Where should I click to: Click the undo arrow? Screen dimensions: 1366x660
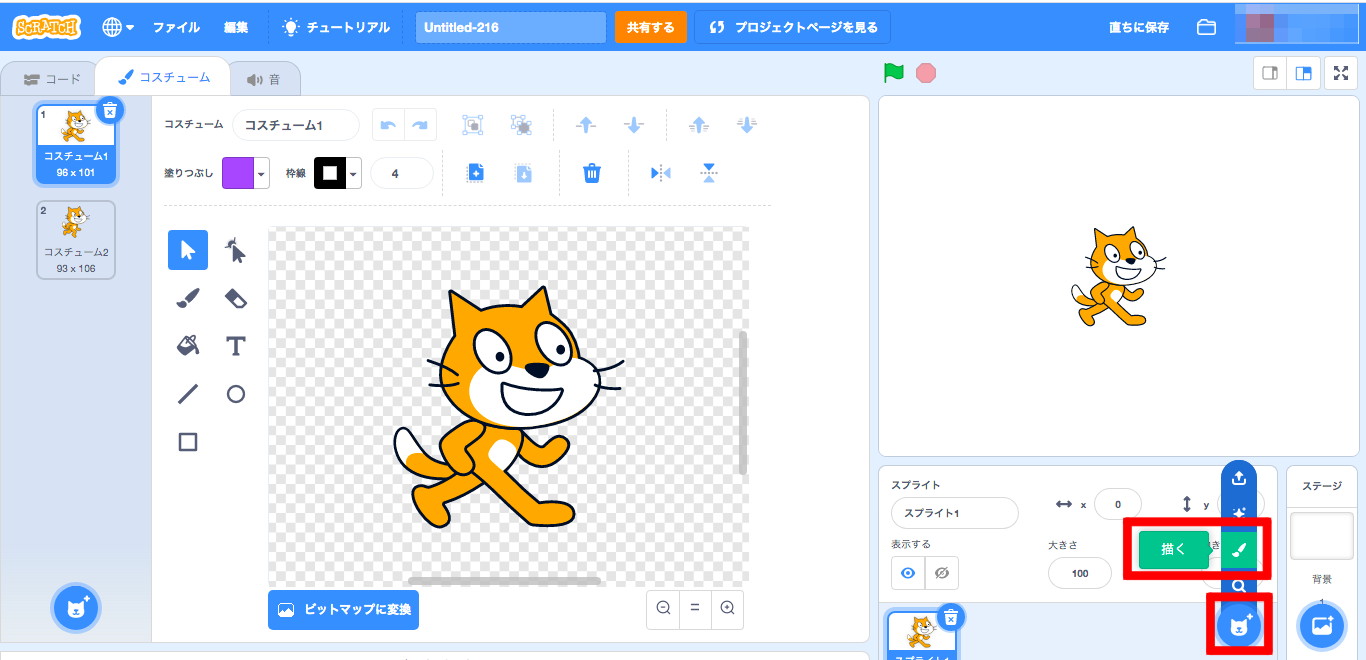pyautogui.click(x=388, y=125)
